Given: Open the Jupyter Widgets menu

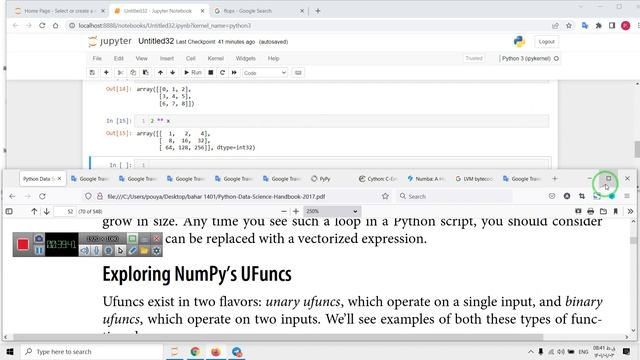Looking at the screenshot, I should [x=245, y=58].
